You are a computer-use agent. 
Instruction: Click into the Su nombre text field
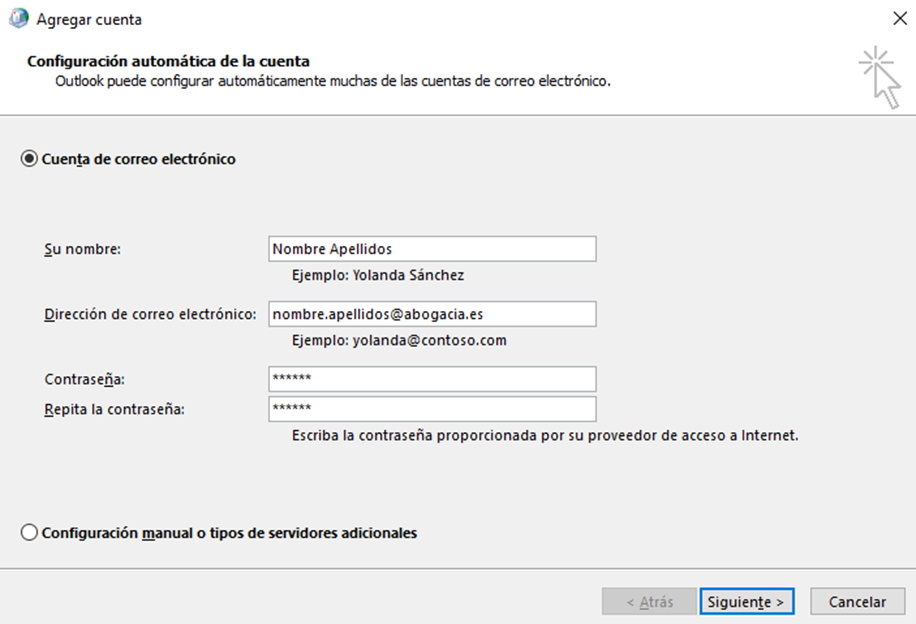[432, 249]
